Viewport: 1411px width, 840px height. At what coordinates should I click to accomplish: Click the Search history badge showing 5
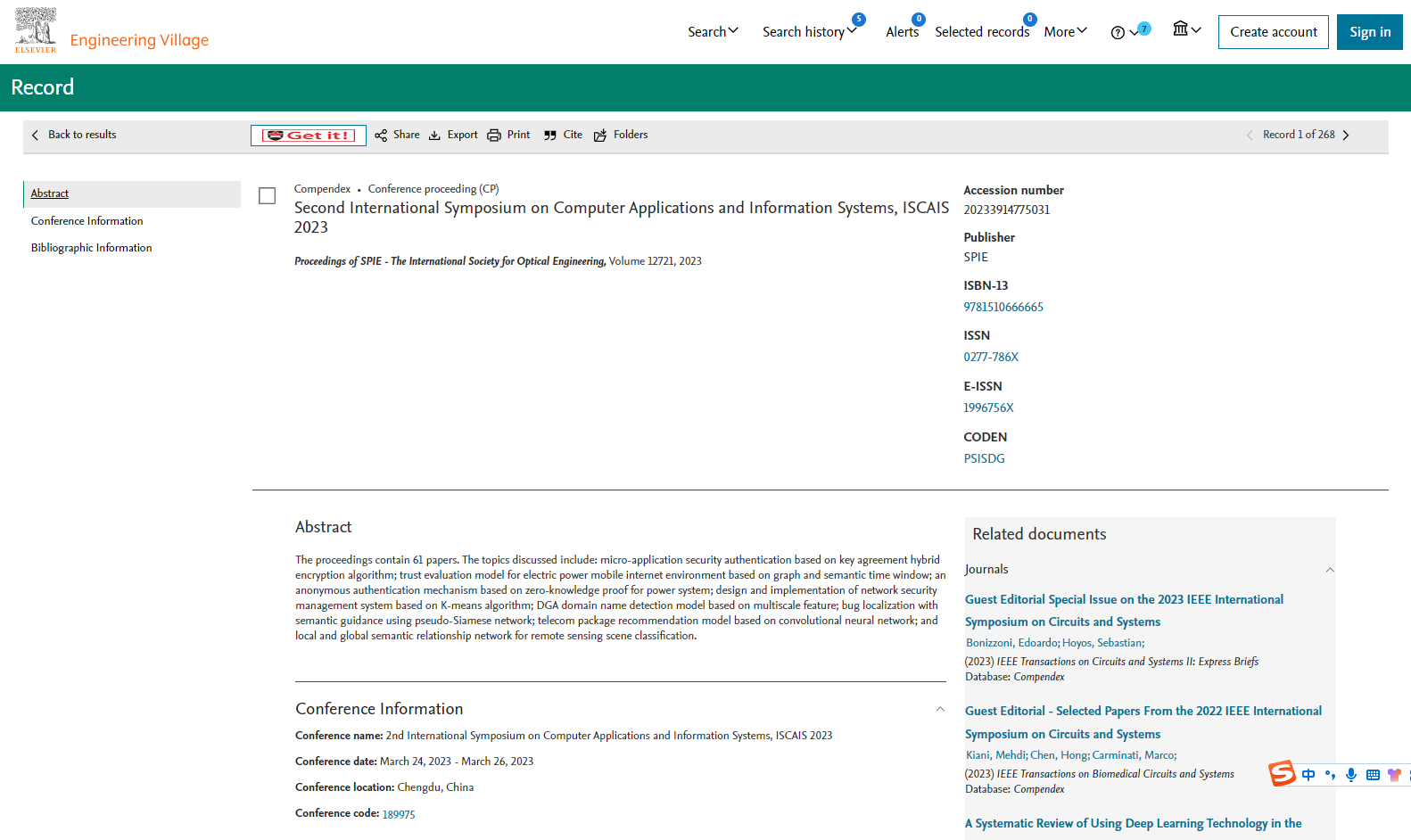(858, 19)
